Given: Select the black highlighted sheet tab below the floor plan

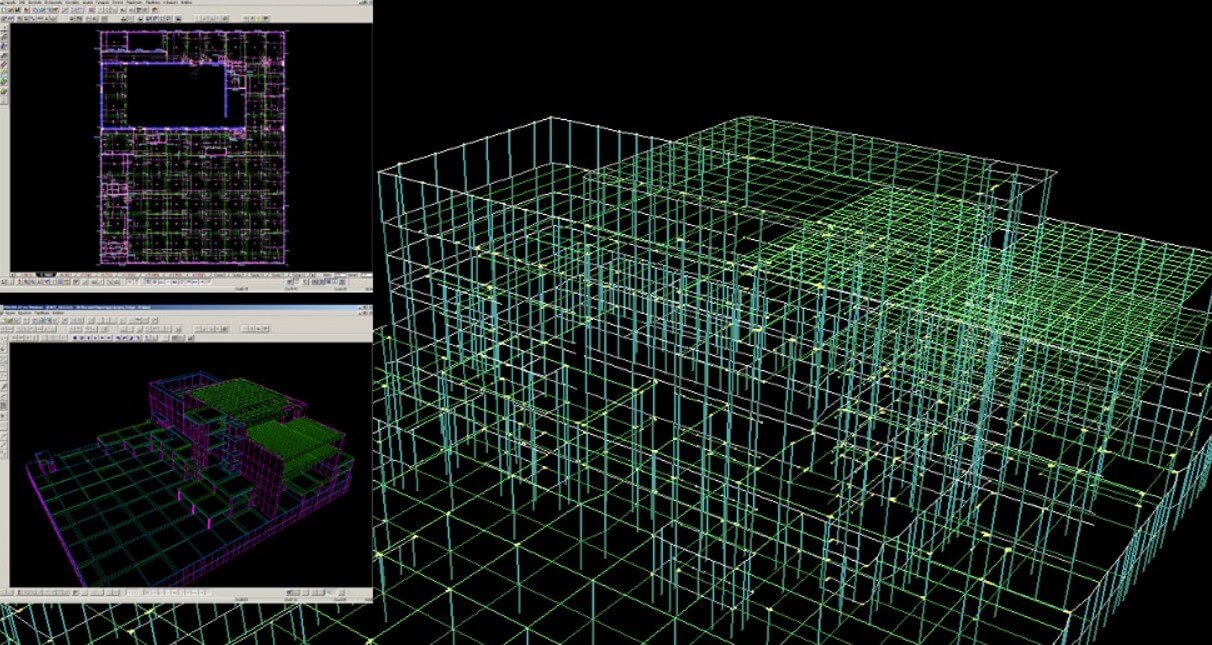Looking at the screenshot, I should coord(47,275).
